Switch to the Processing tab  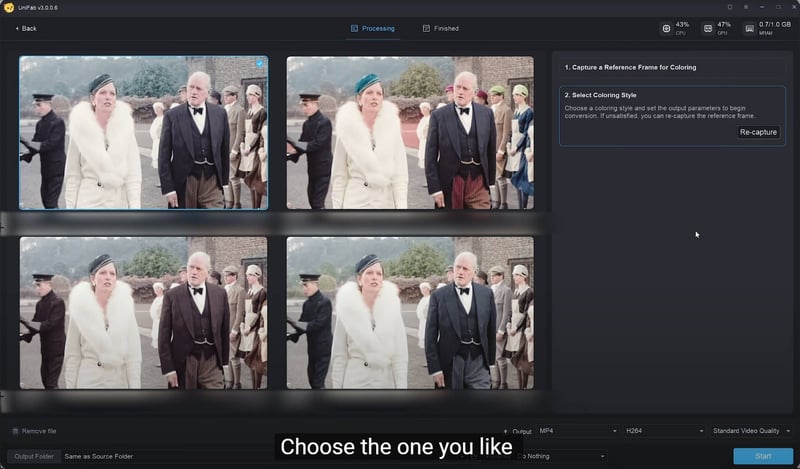point(373,29)
